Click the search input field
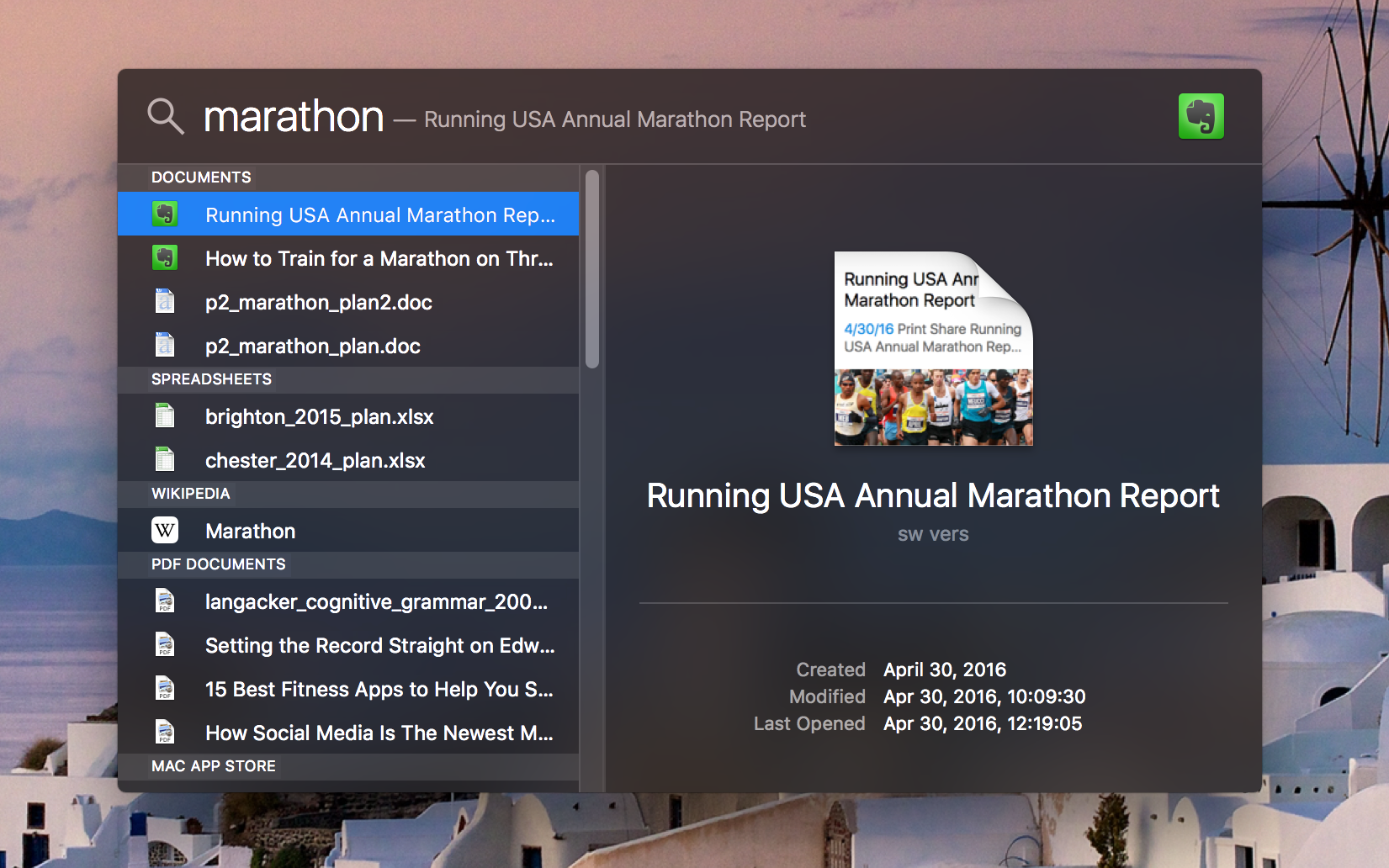The height and width of the screenshot is (868, 1389). pyautogui.click(x=294, y=116)
